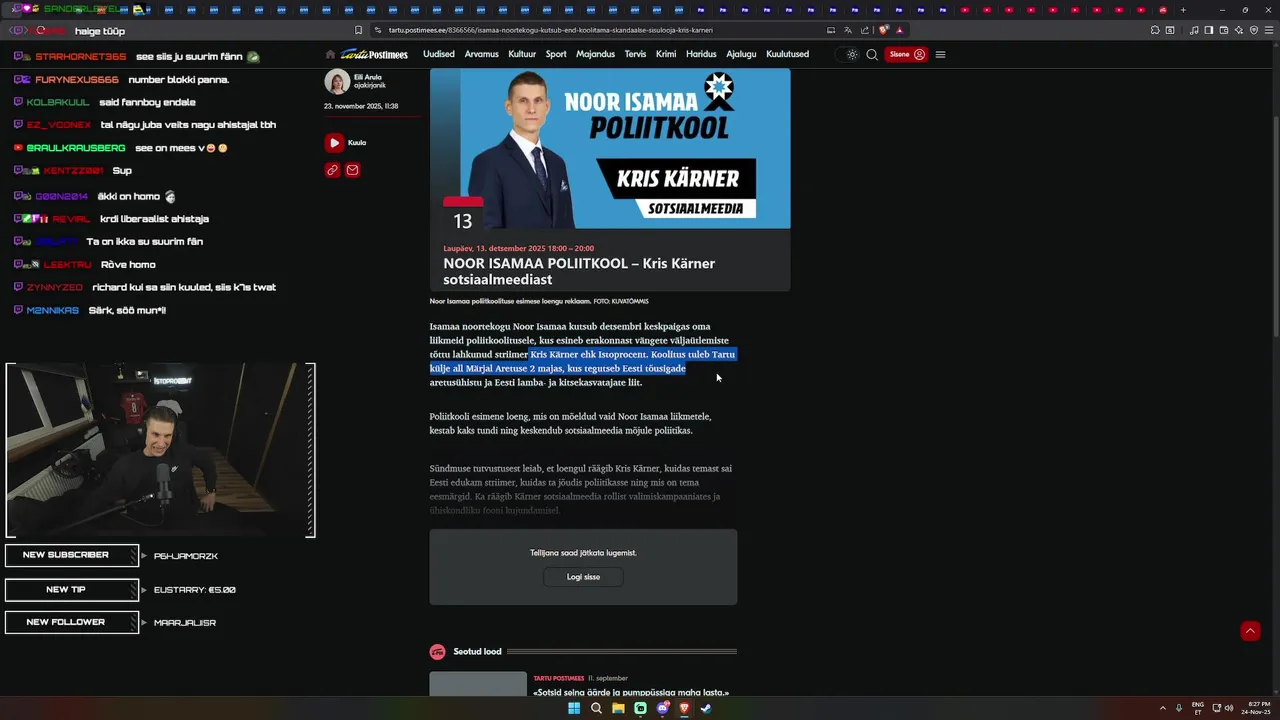Screen dimensions: 1280x720
Task: Click NEW FOLLOWER alert label
Action: (71, 622)
